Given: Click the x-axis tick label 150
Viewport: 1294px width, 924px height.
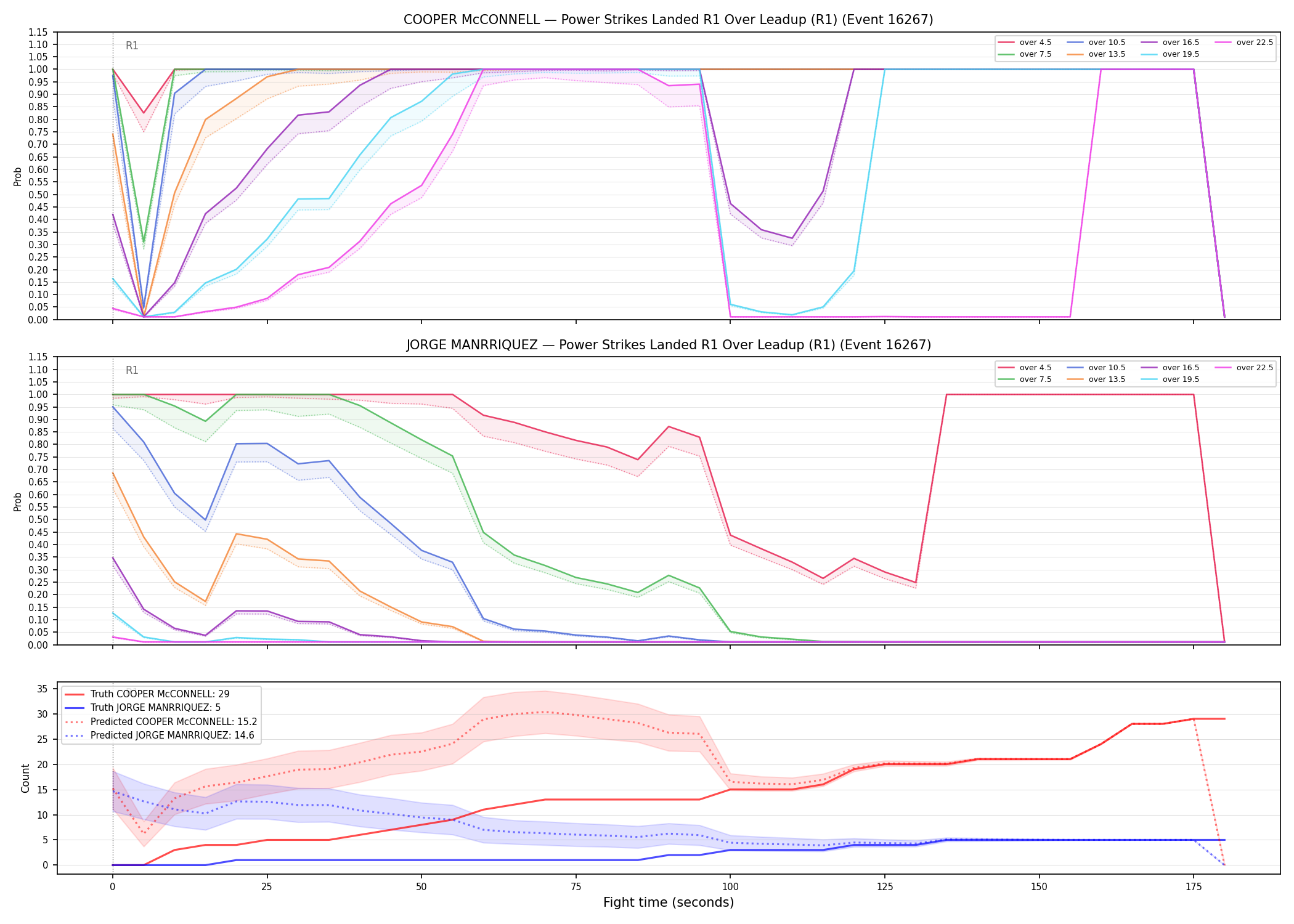Looking at the screenshot, I should (1039, 887).
